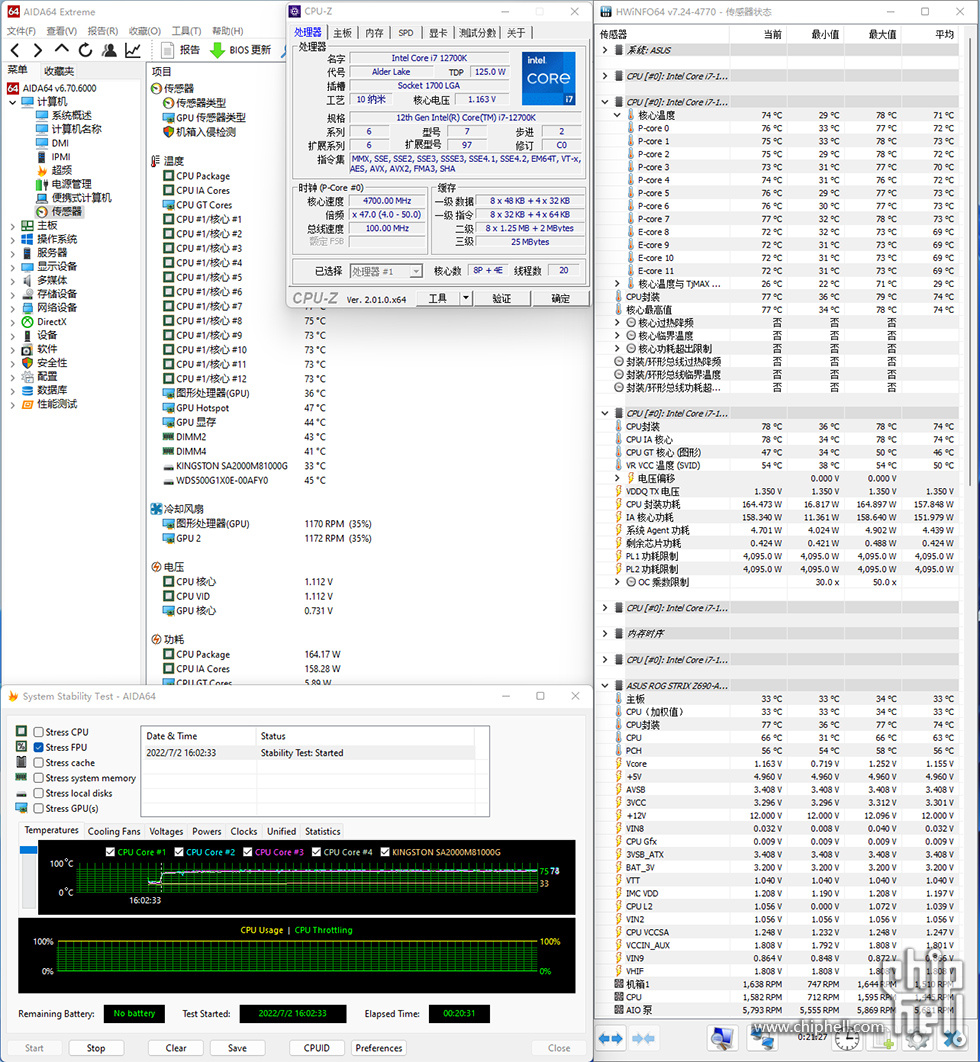Toggle the KINGSTON SA2000M81000G graph checkbox

(x=385, y=852)
